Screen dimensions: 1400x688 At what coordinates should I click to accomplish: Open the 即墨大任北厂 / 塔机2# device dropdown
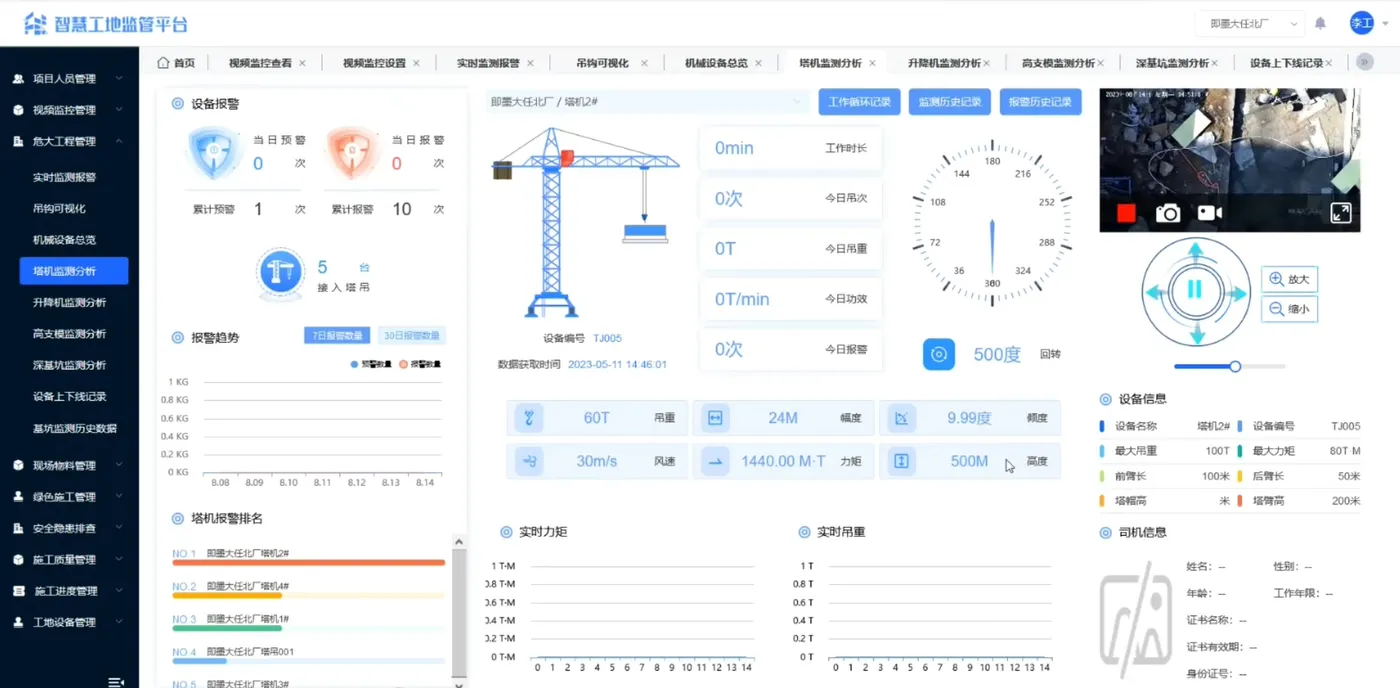tap(647, 101)
